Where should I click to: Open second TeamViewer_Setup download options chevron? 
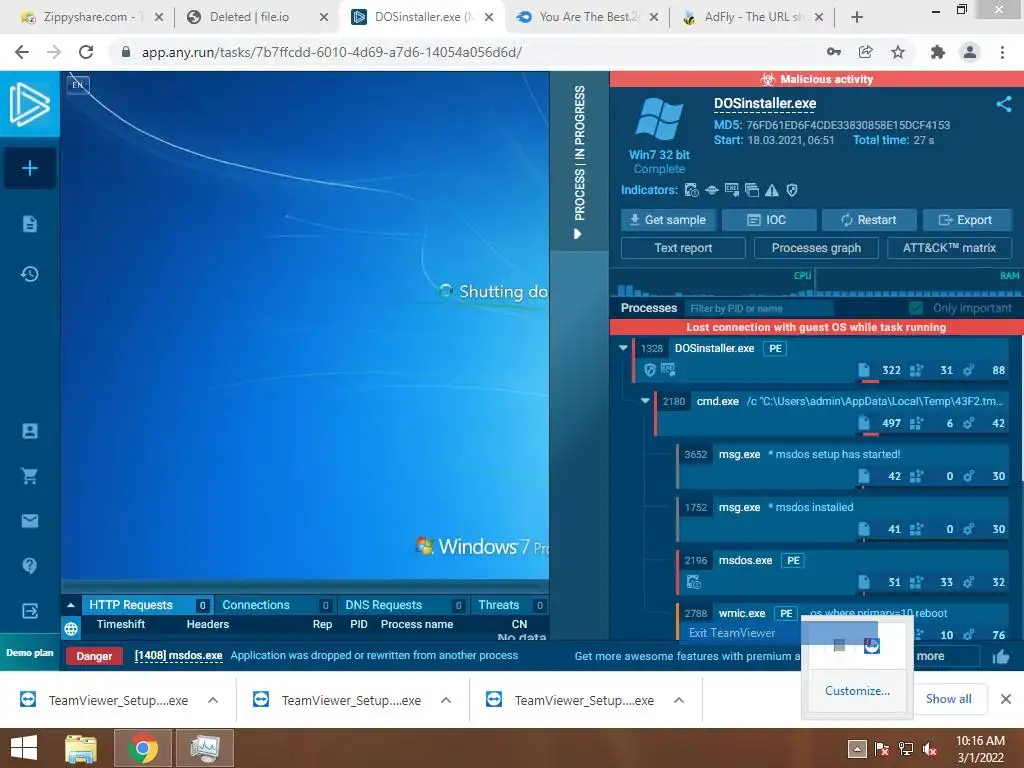coord(446,700)
